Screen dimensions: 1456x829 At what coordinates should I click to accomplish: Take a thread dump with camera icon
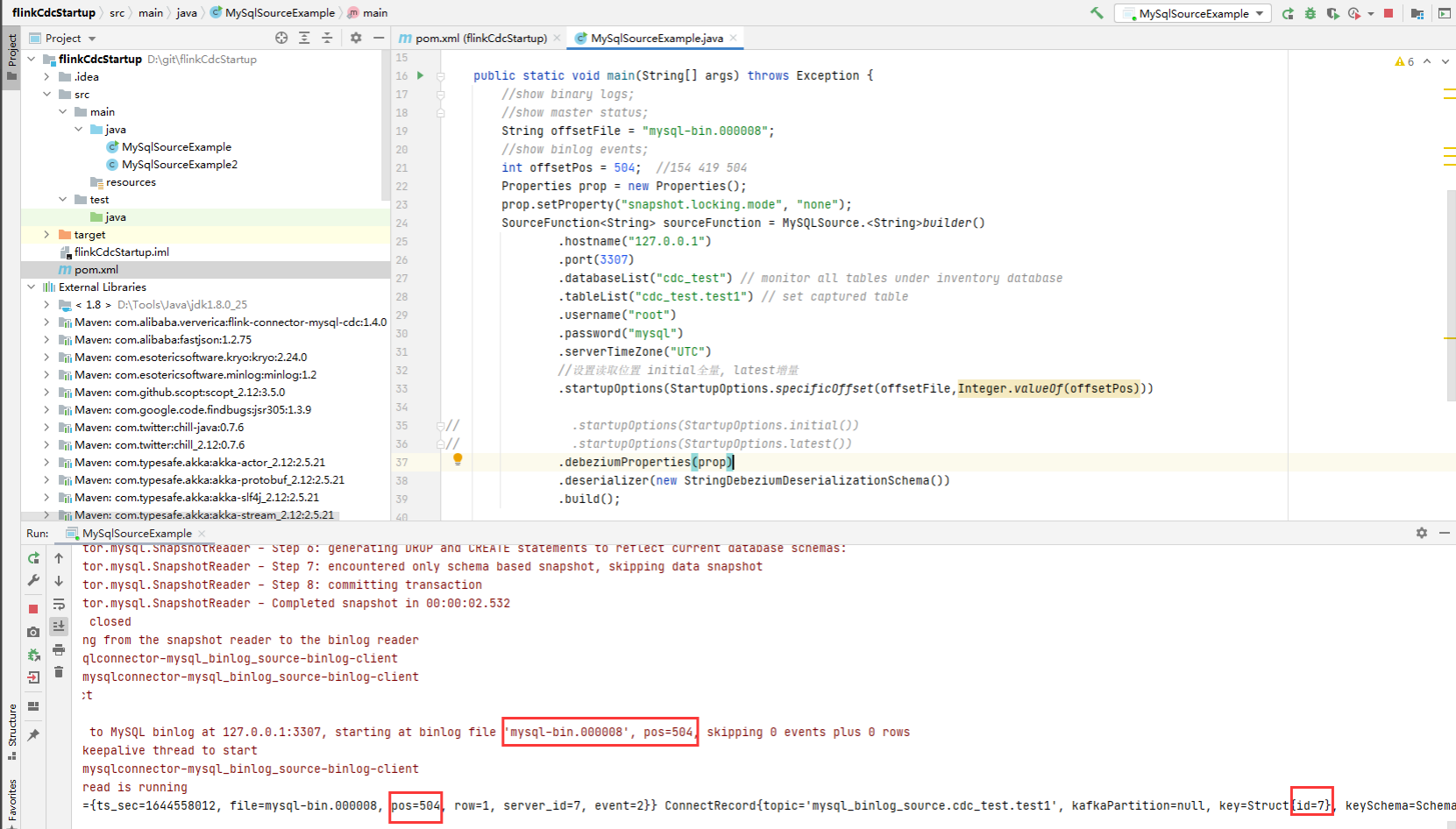(x=32, y=631)
